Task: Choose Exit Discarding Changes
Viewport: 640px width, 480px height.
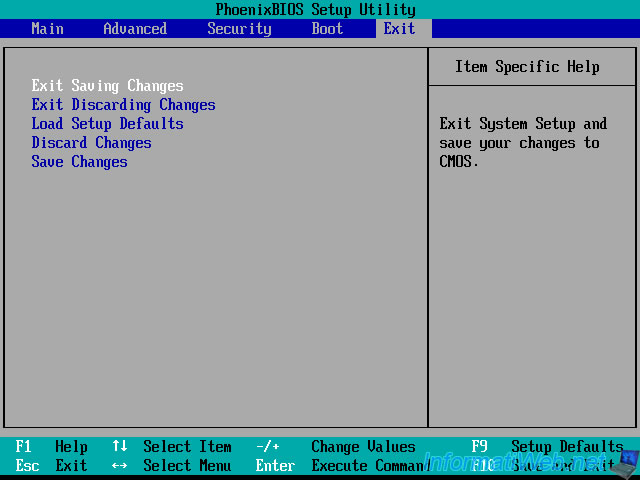Action: point(123,105)
